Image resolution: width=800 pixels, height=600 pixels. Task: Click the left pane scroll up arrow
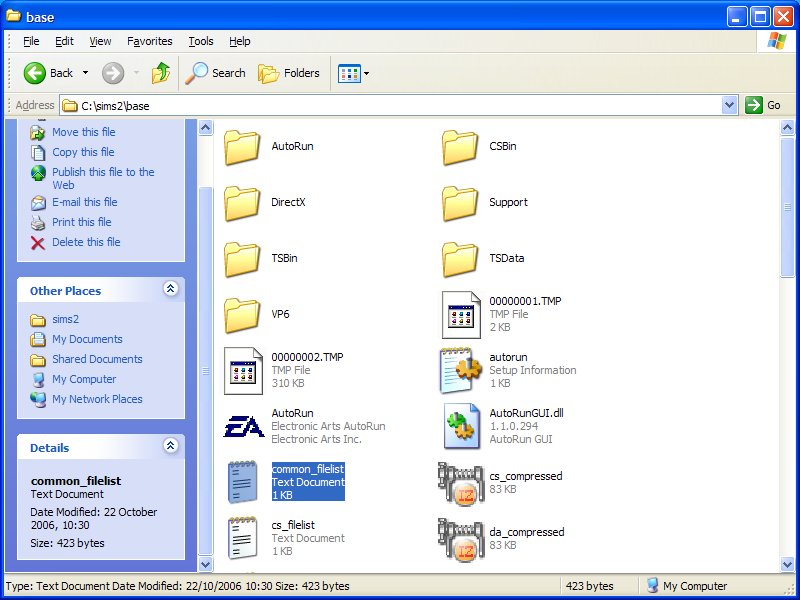(x=205, y=127)
